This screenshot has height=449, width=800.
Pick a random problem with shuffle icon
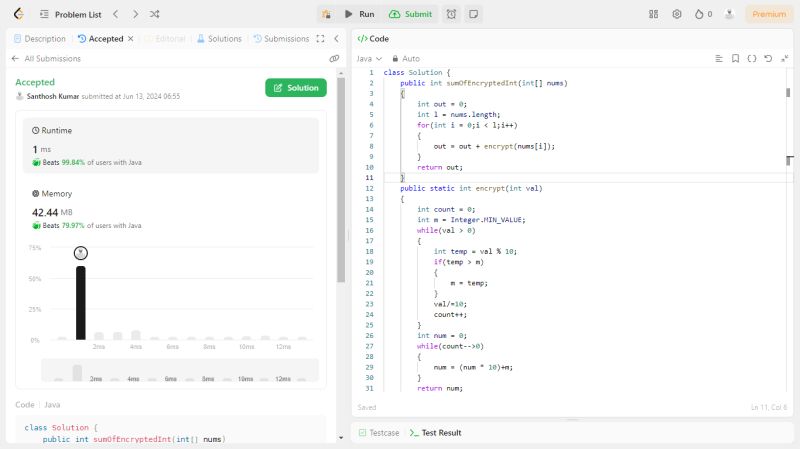(x=154, y=14)
